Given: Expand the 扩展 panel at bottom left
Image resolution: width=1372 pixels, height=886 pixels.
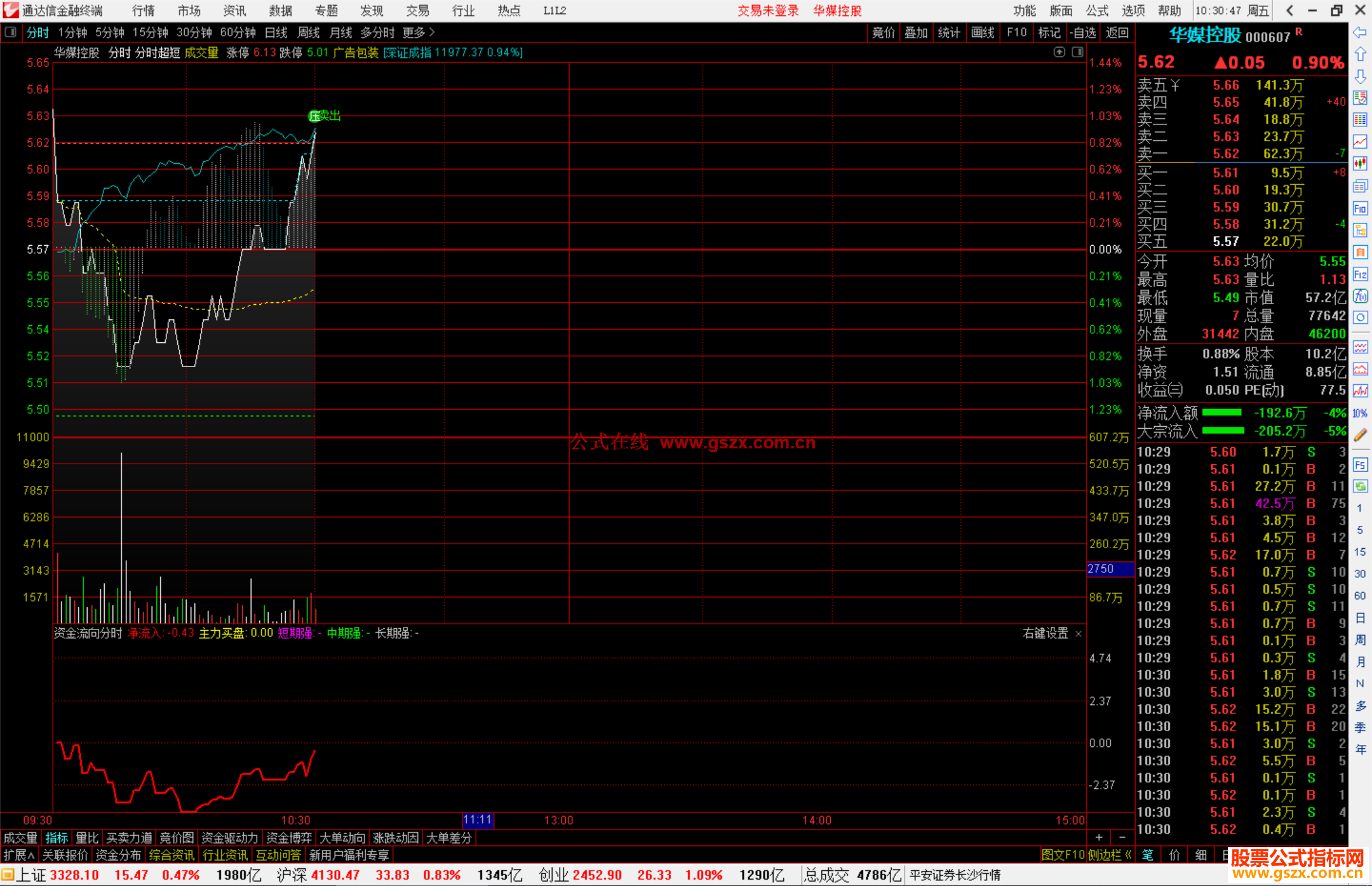Looking at the screenshot, I should point(19,856).
